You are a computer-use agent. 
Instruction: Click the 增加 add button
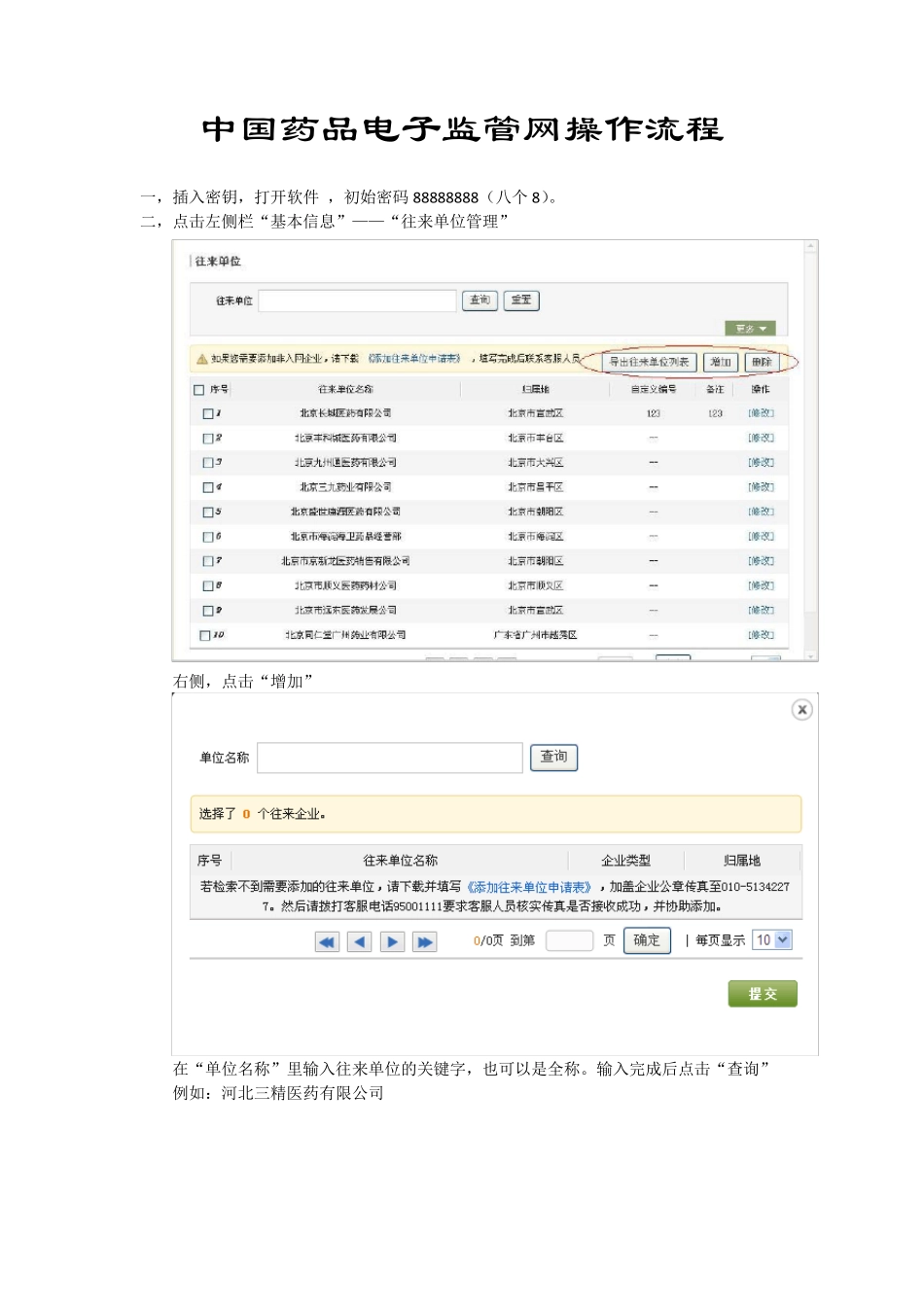point(721,363)
